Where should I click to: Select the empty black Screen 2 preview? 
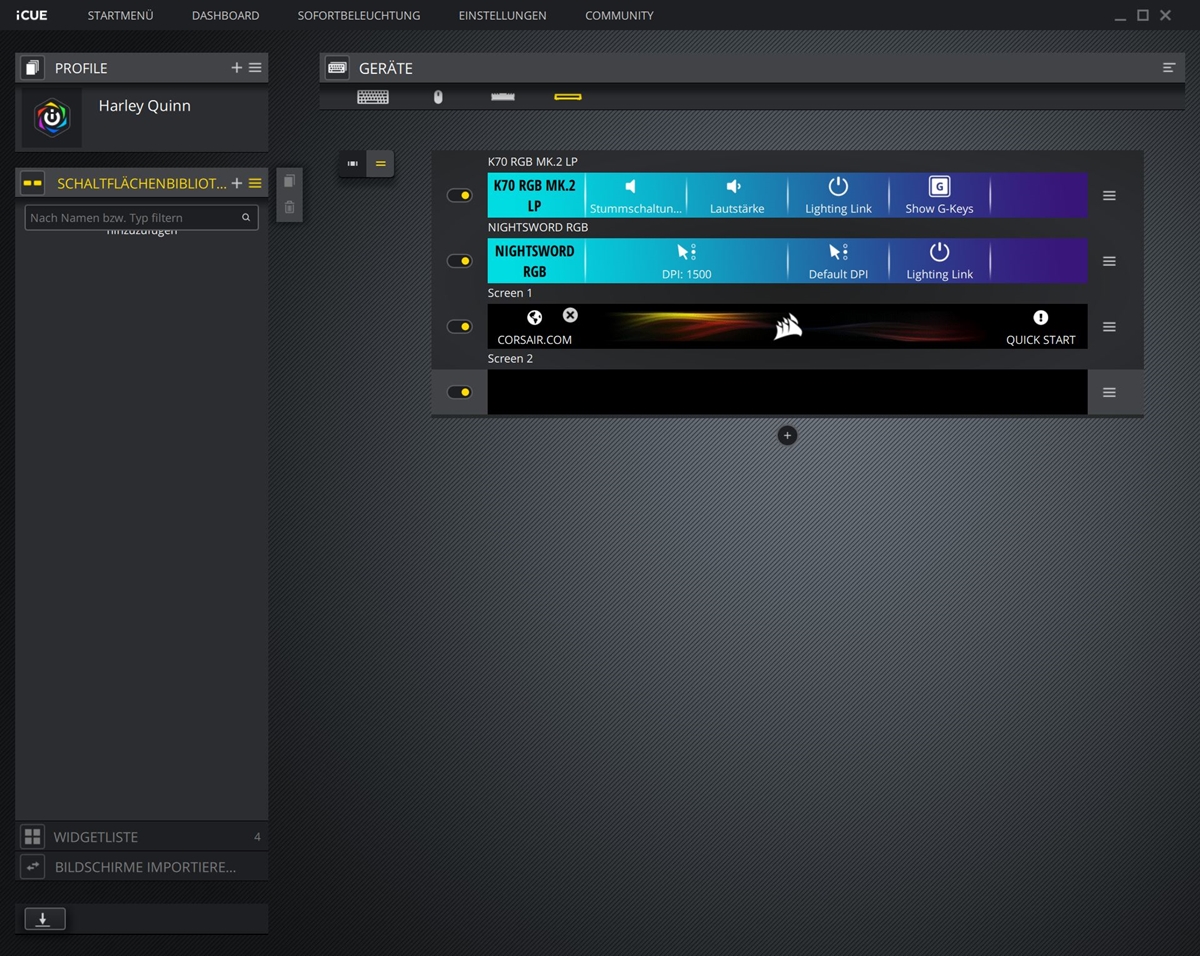[x=787, y=392]
